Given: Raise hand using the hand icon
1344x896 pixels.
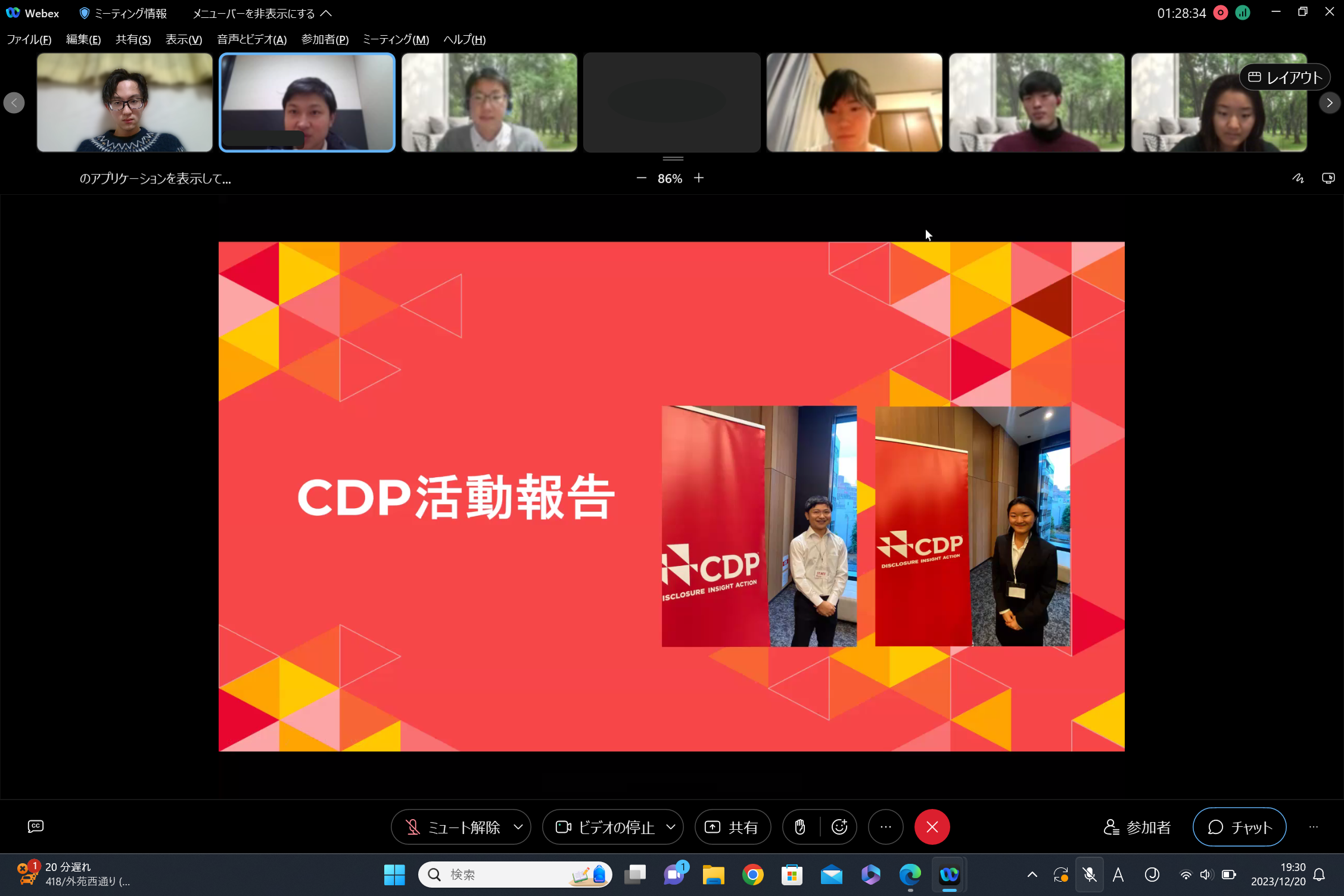Looking at the screenshot, I should [x=800, y=827].
